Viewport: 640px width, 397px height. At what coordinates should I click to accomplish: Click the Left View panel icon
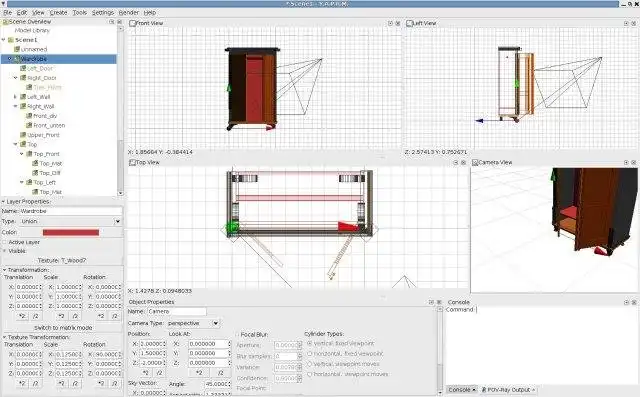point(409,23)
